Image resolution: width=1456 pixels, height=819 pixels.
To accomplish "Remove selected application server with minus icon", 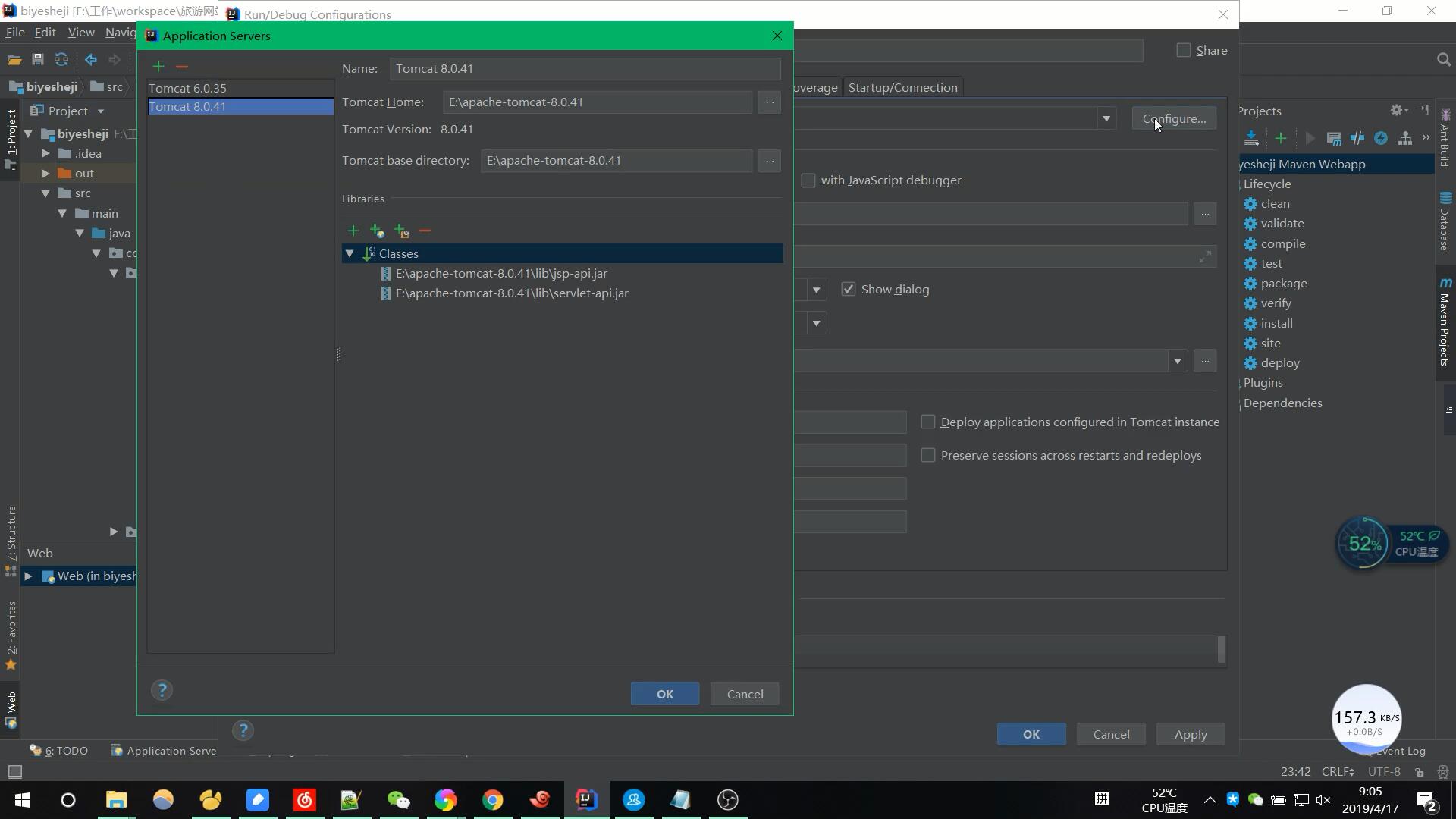I will (x=181, y=67).
